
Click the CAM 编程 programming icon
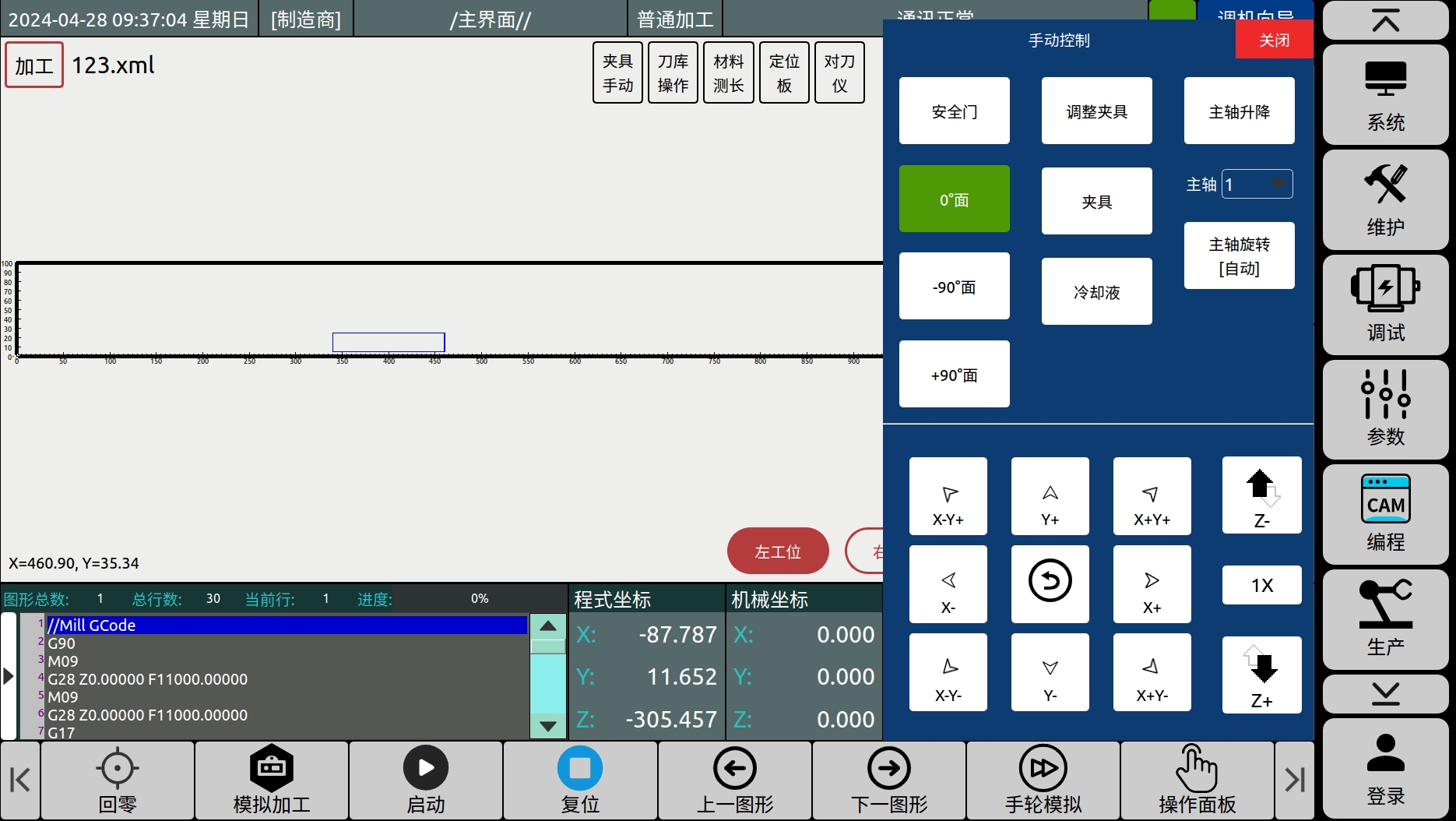point(1385,513)
